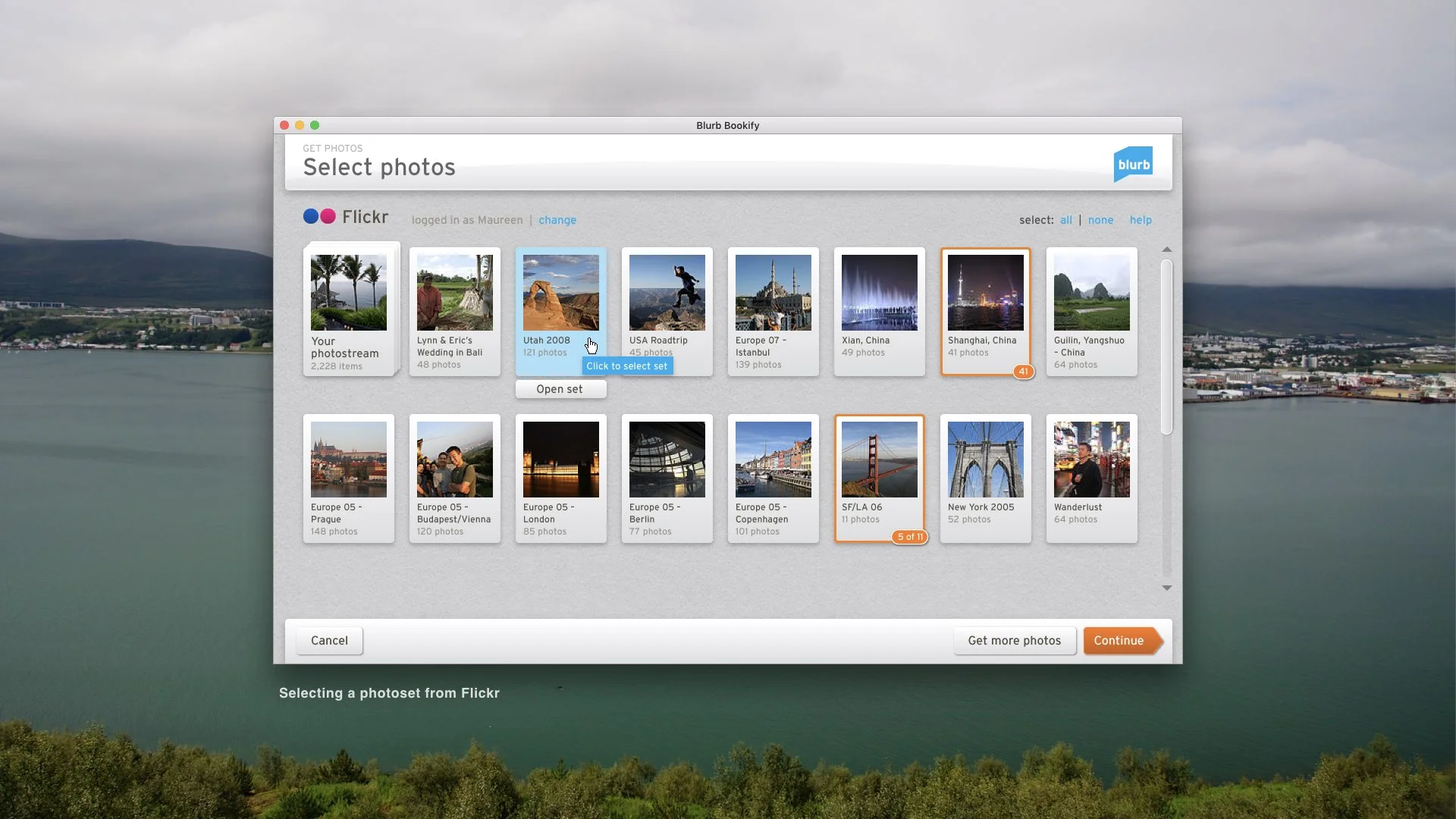Click the scrollbar down arrow
The height and width of the screenshot is (819, 1456).
[1167, 588]
